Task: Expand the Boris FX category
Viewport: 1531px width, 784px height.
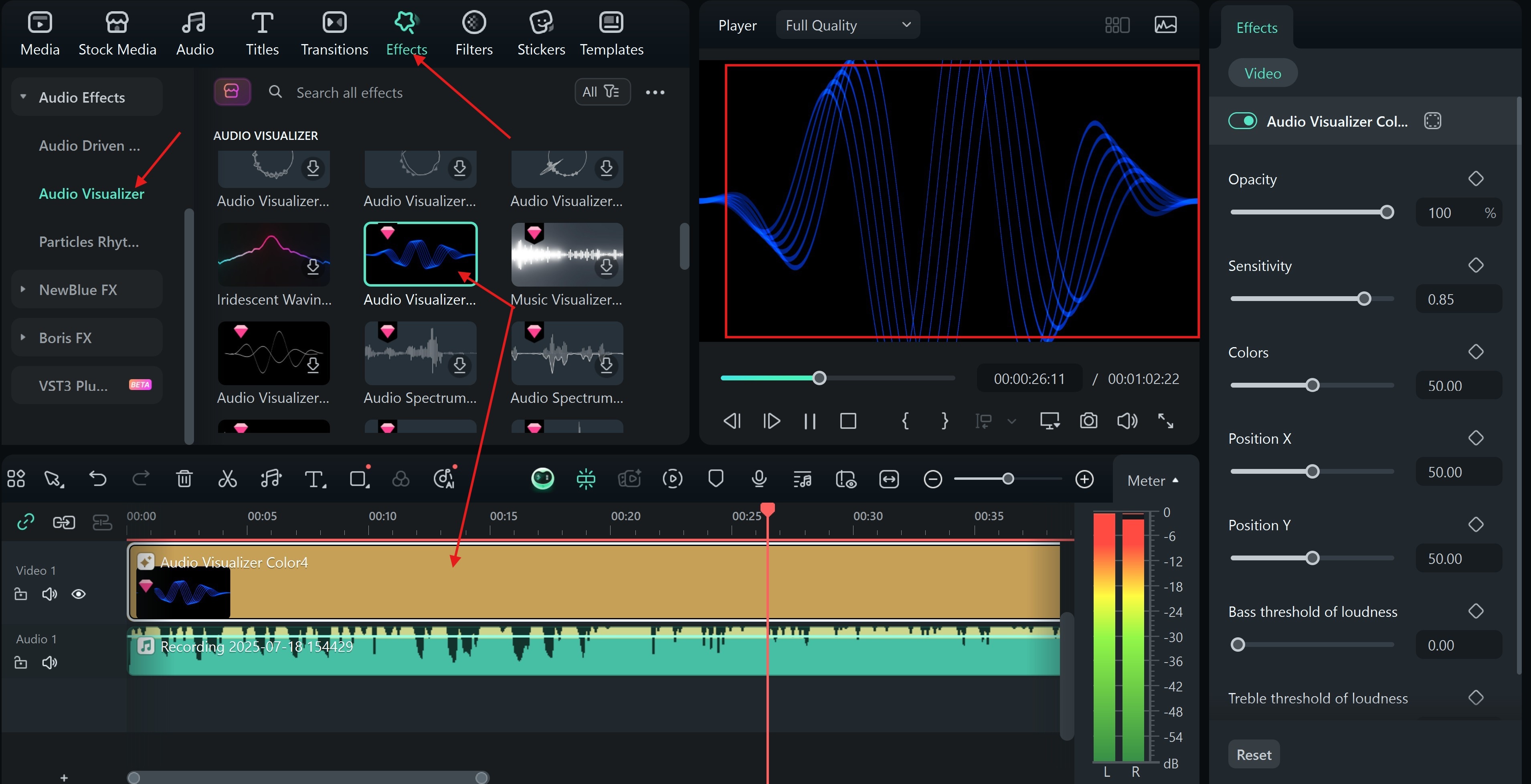Action: (23, 337)
